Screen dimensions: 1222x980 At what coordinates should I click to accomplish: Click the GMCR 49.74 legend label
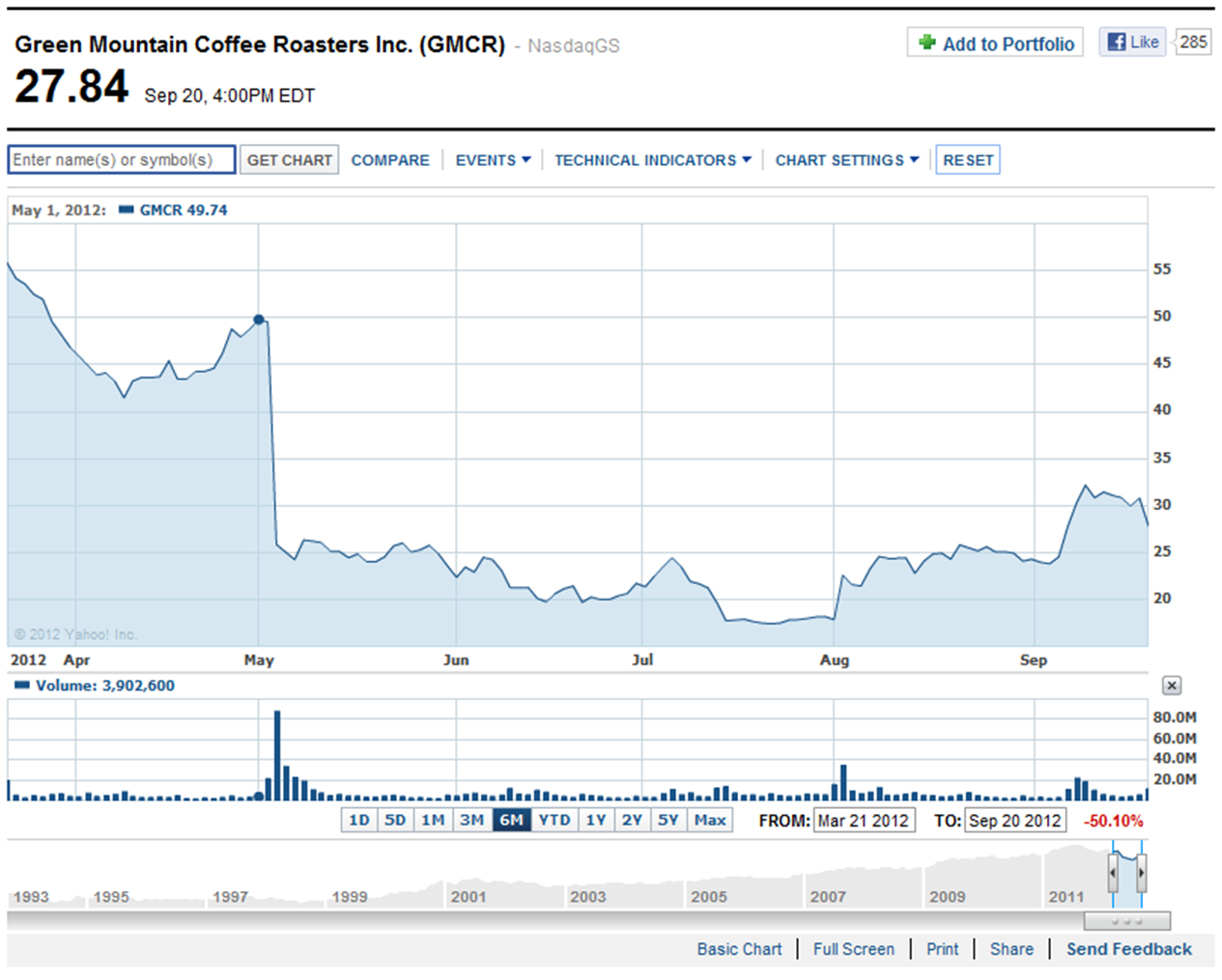click(x=184, y=210)
